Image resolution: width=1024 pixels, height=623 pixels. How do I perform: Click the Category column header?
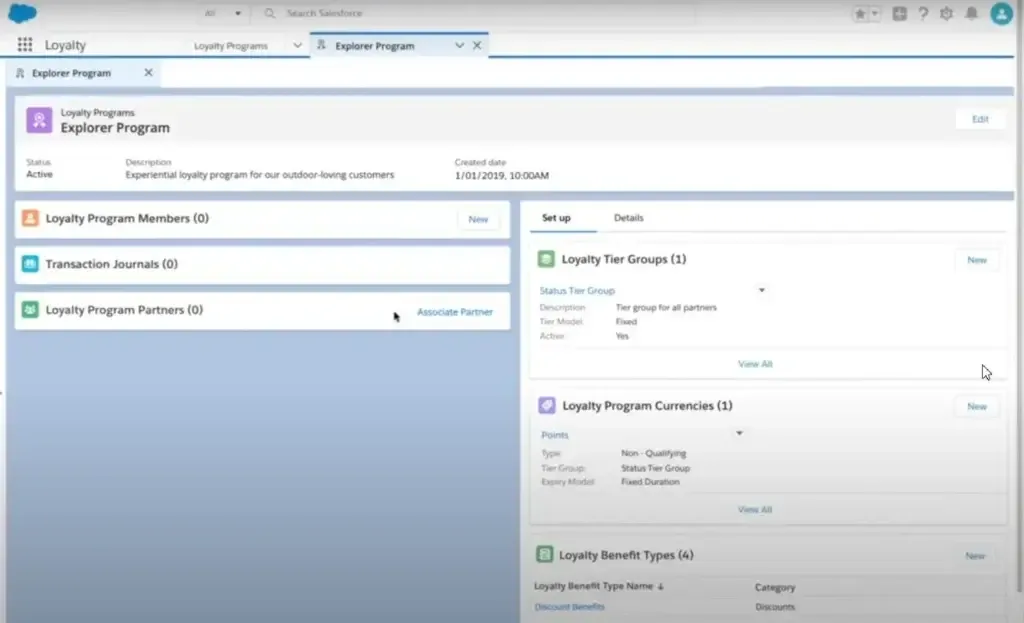tap(775, 587)
